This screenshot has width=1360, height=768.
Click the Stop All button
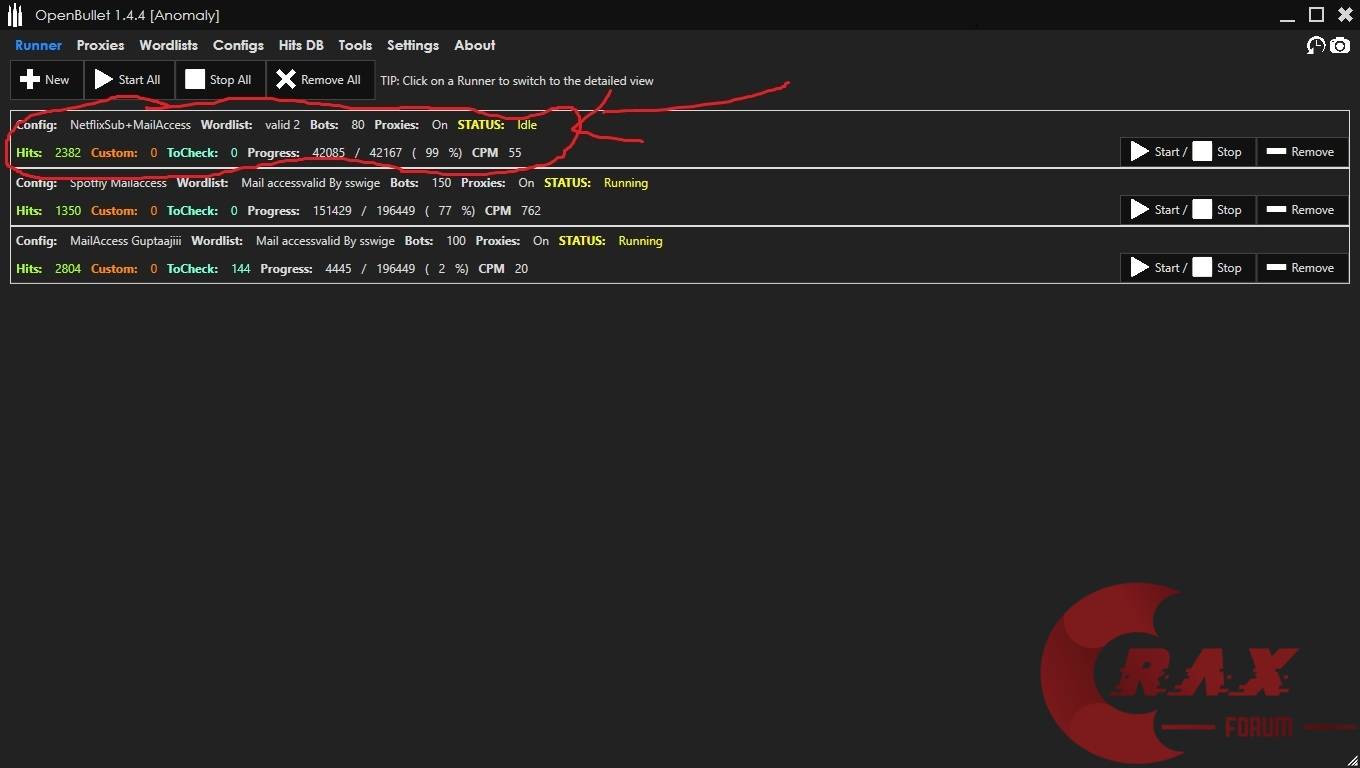[220, 80]
